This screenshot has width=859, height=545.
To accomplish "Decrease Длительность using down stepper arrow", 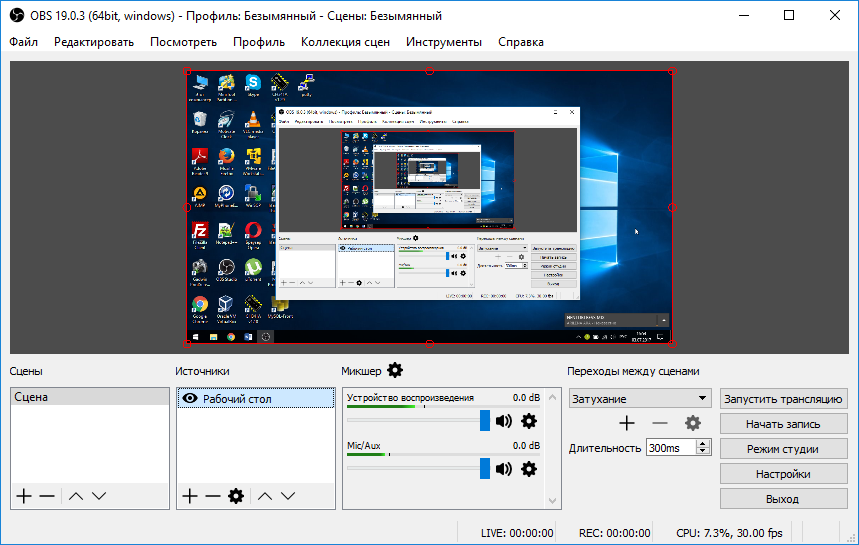I will click(703, 451).
